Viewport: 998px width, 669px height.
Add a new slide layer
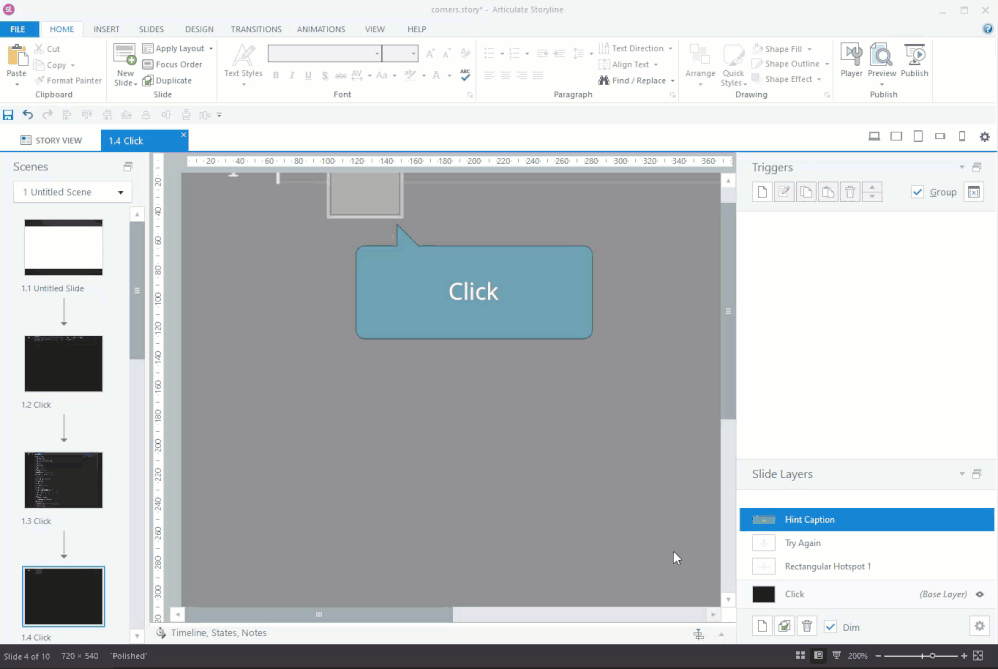pos(762,627)
